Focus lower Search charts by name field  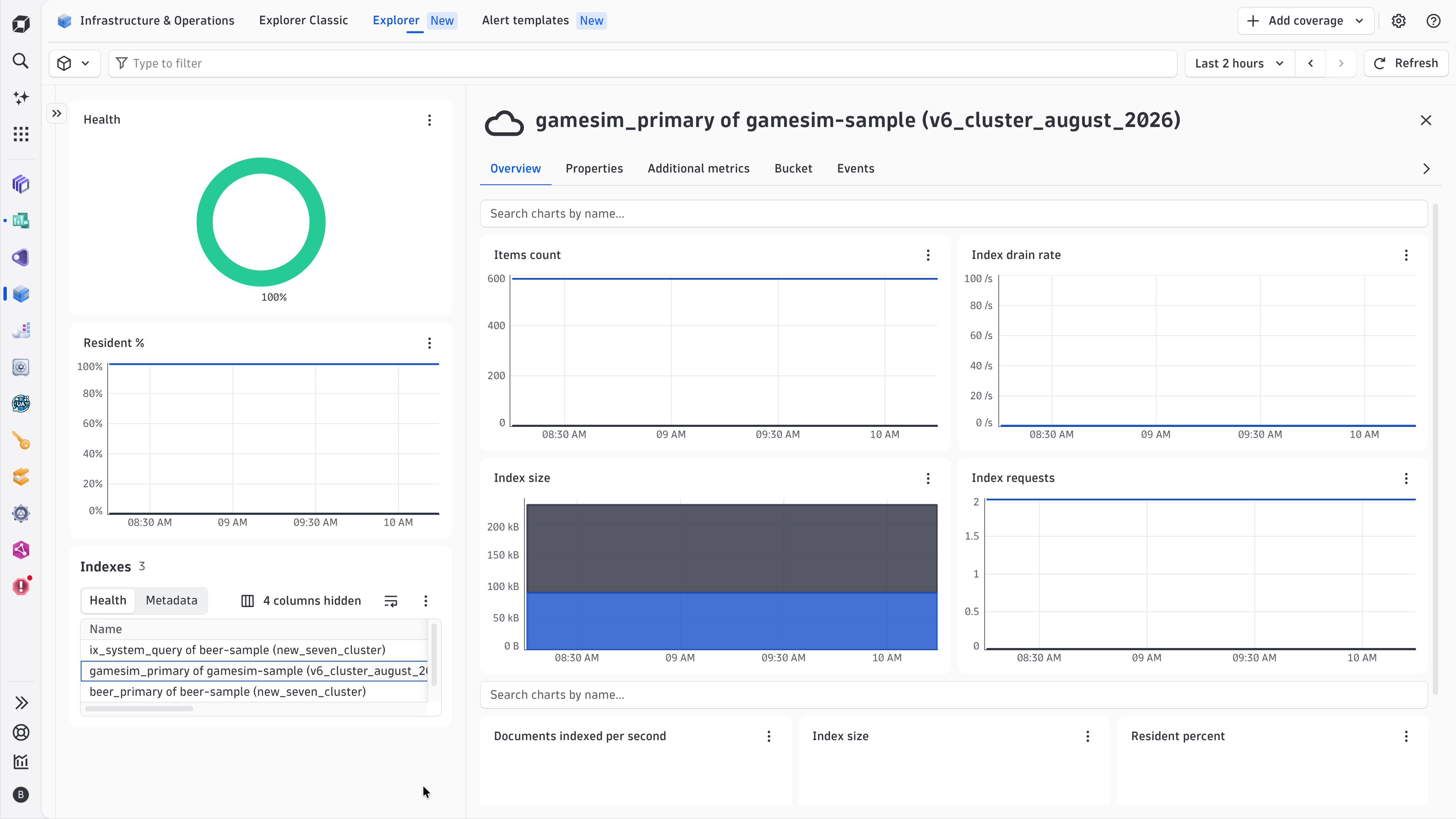pyautogui.click(x=954, y=695)
